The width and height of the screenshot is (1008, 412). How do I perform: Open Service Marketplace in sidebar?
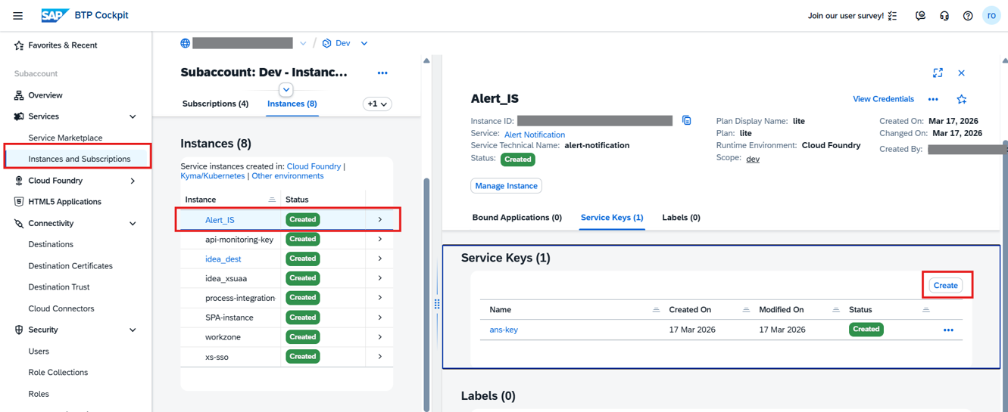66,138
